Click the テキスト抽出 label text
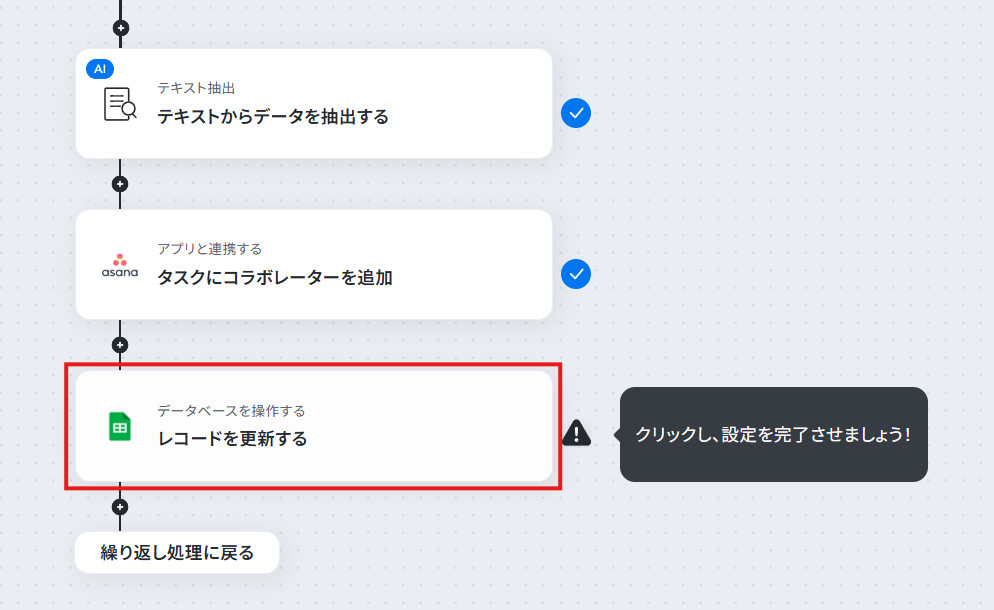The image size is (994, 610). tap(196, 88)
